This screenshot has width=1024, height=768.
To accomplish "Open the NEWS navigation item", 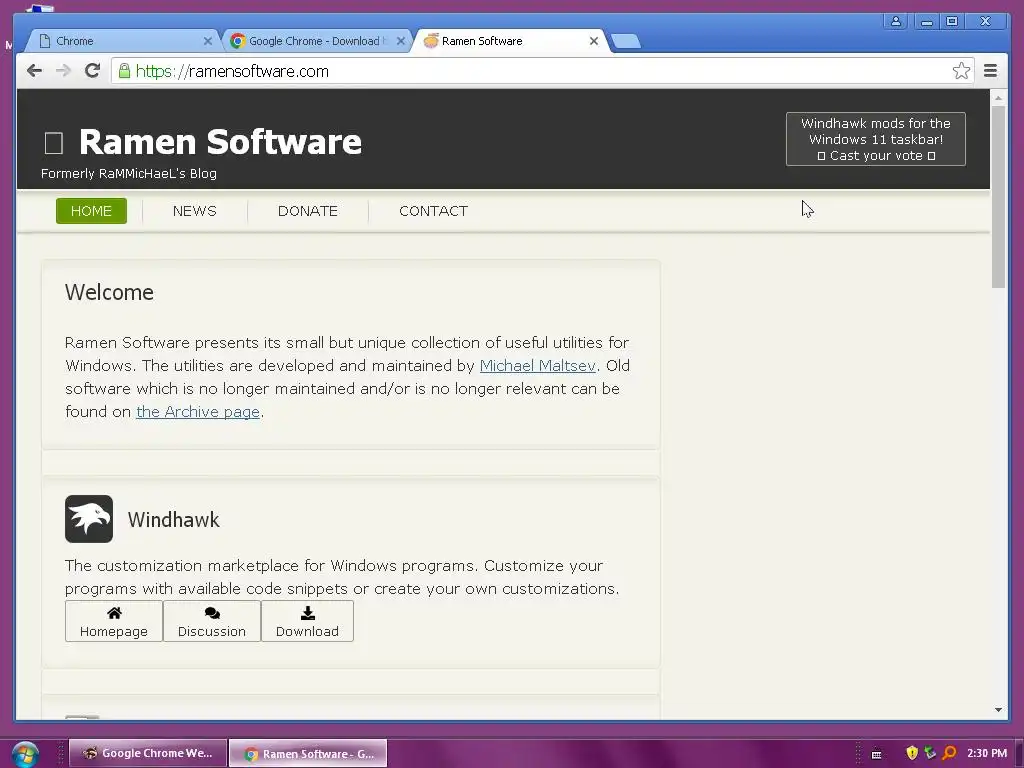I will click(x=195, y=211).
